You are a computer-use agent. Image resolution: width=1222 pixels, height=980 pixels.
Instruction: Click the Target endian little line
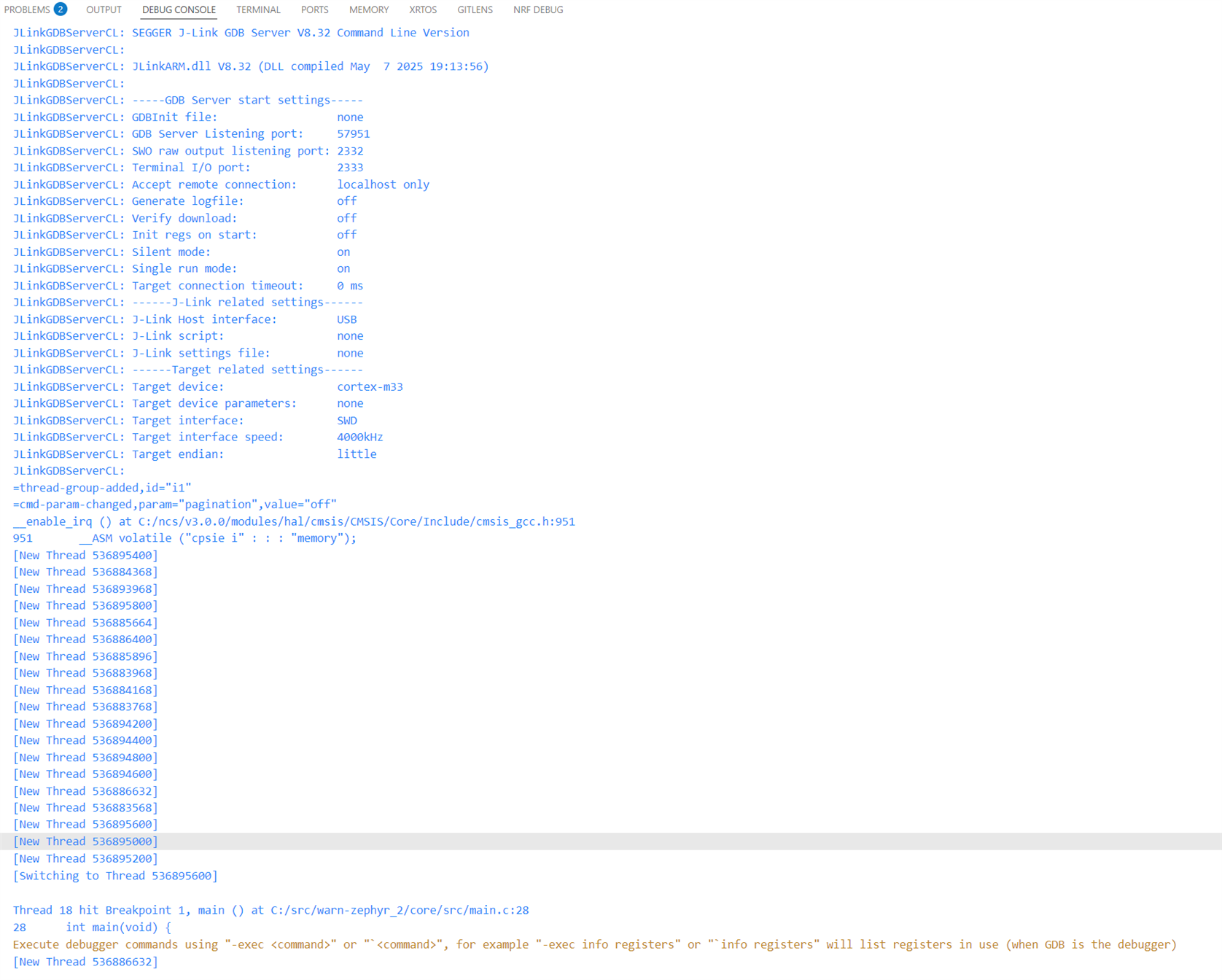(195, 454)
